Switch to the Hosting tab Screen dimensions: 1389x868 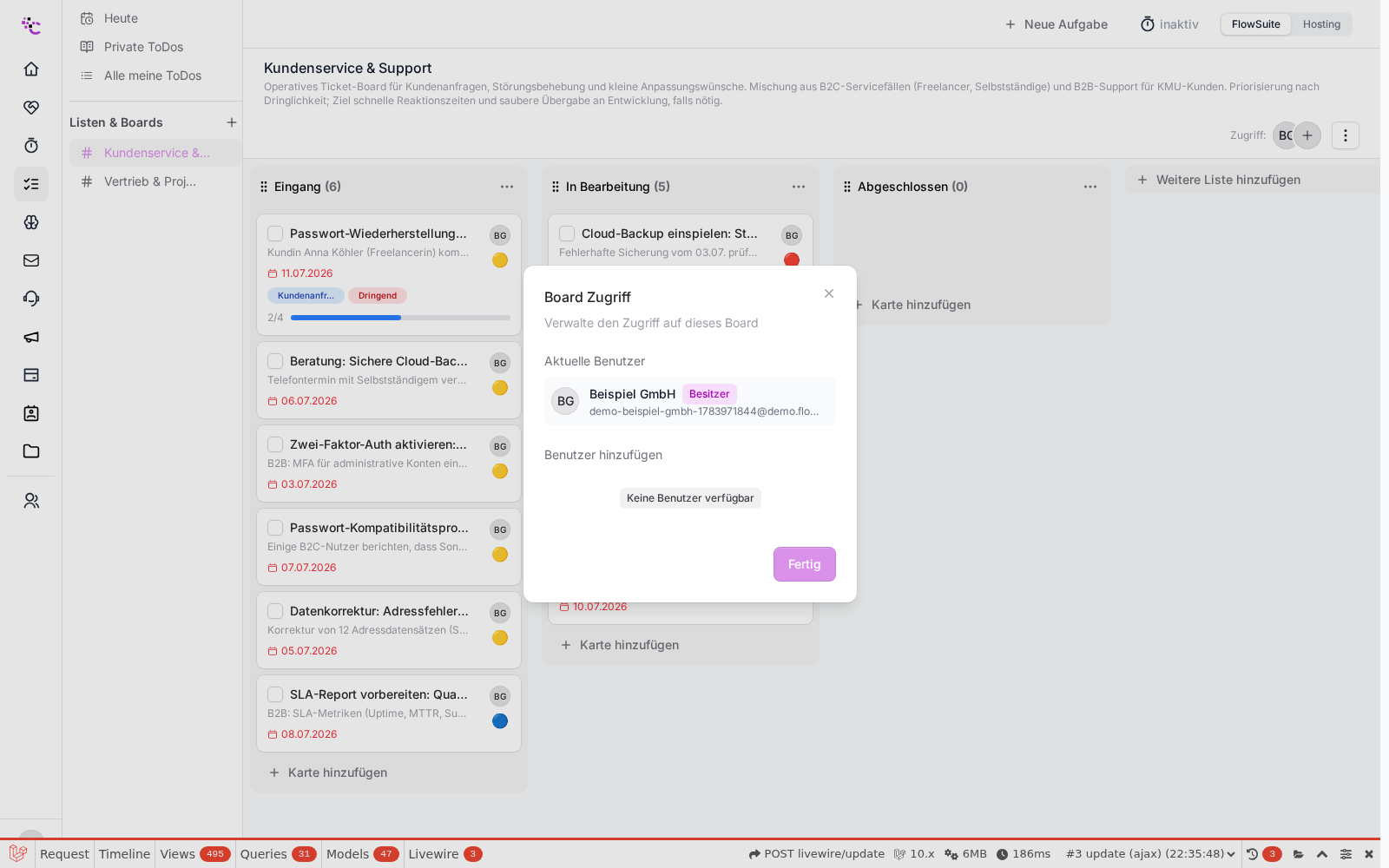[1321, 24]
